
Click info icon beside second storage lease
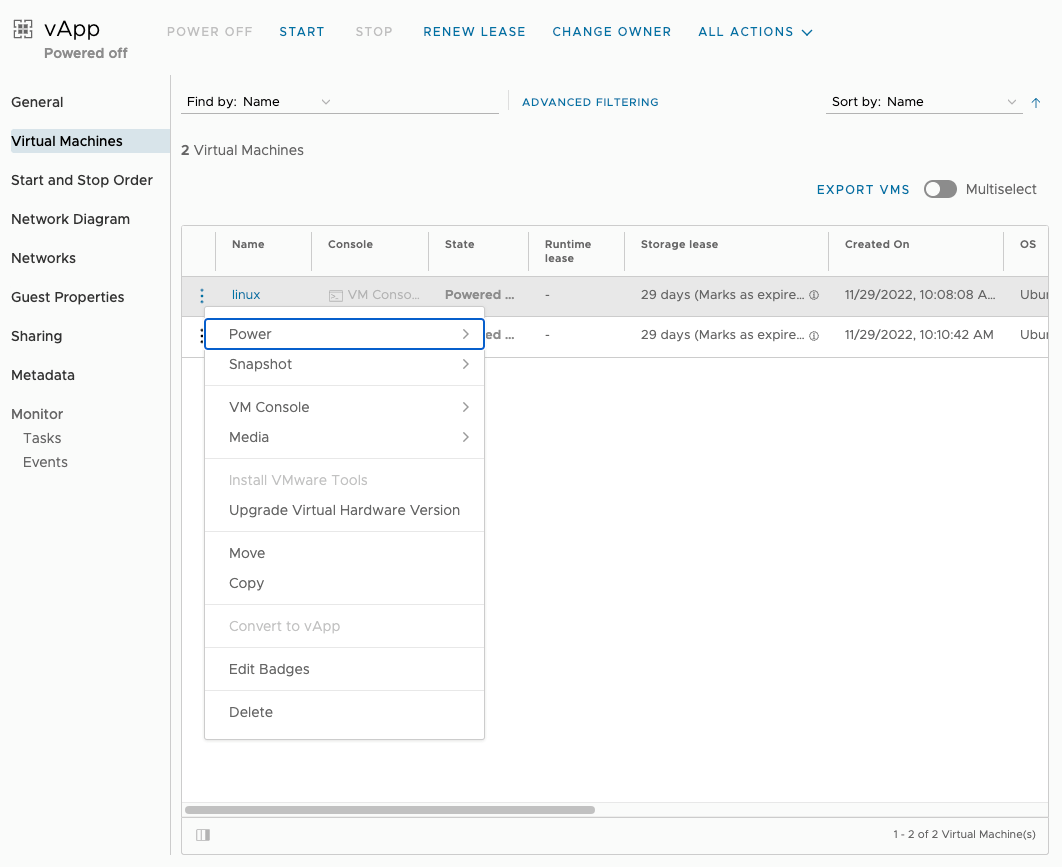(814, 336)
